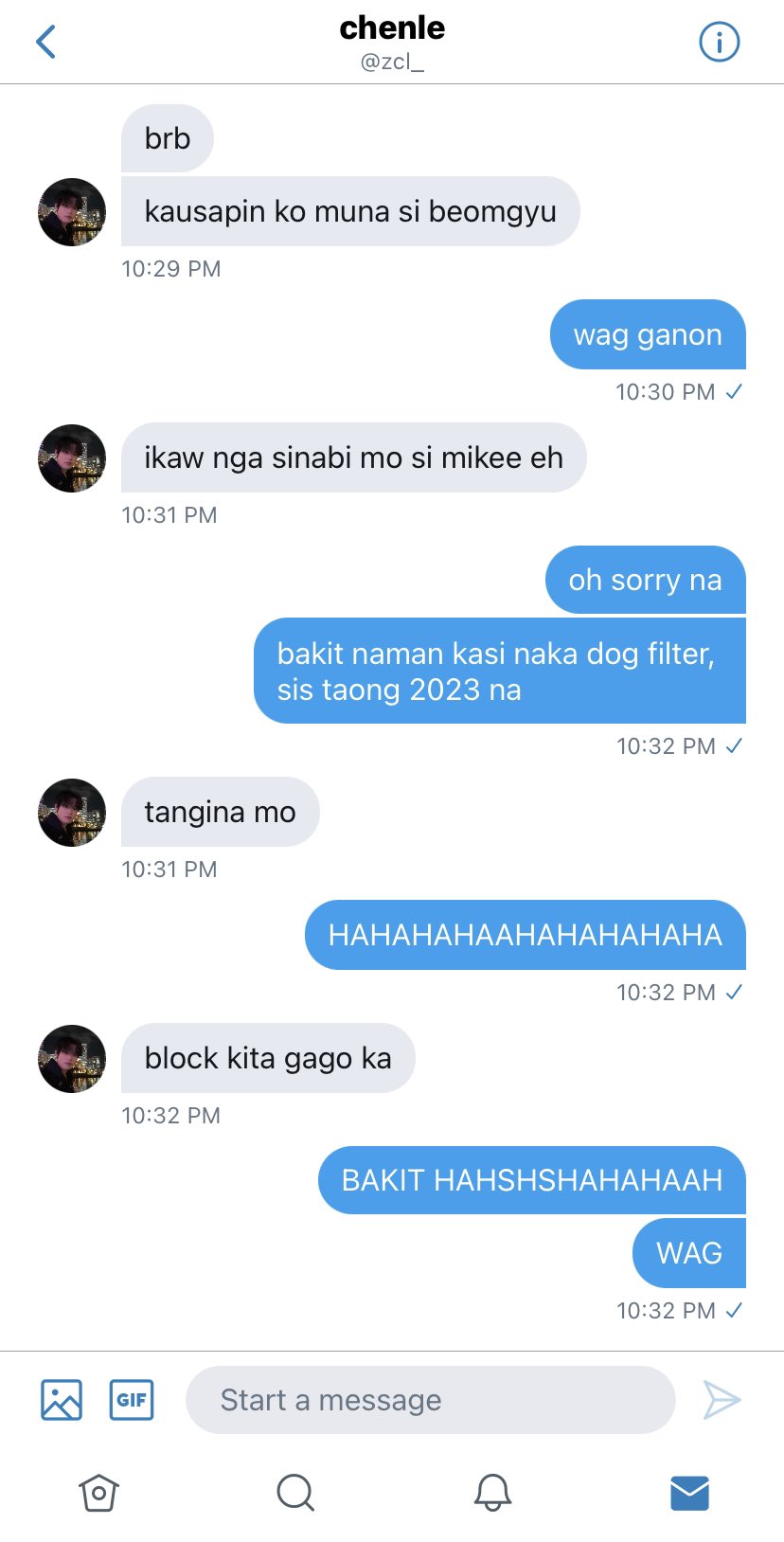
Task: Go to Home tab
Action: tap(98, 1494)
